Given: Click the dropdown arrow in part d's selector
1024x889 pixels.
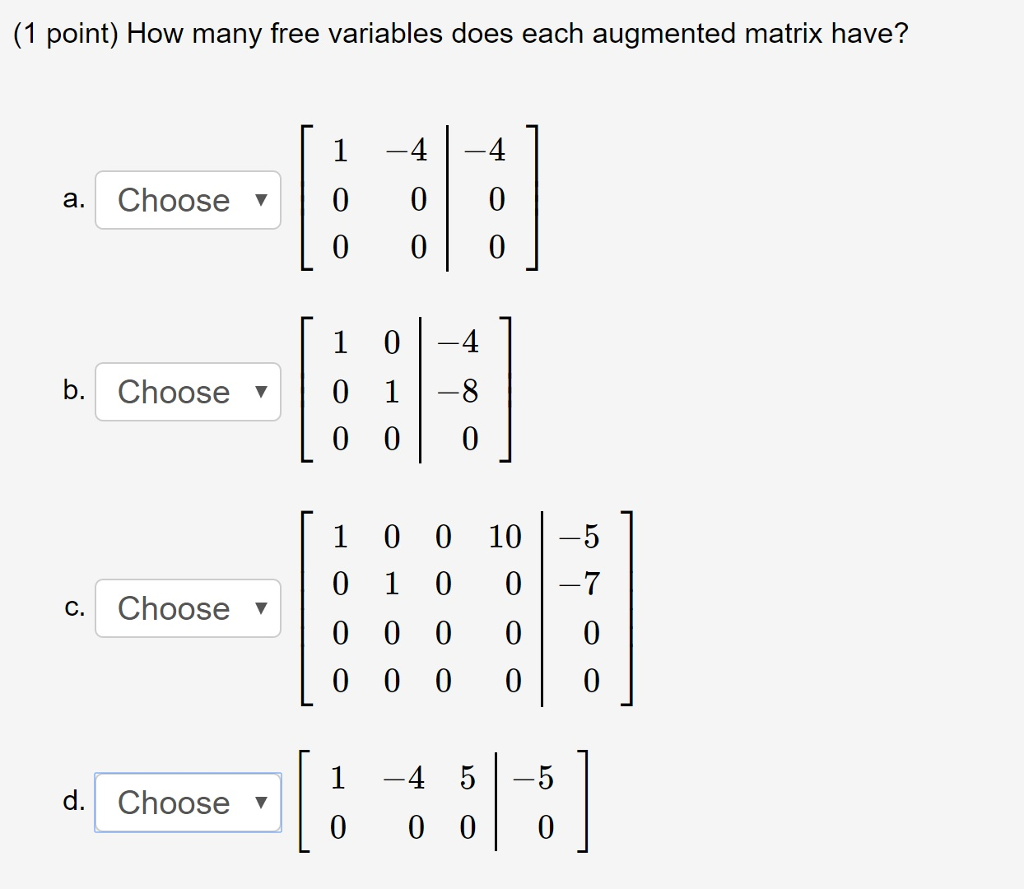Looking at the screenshot, I should pyautogui.click(x=259, y=802).
